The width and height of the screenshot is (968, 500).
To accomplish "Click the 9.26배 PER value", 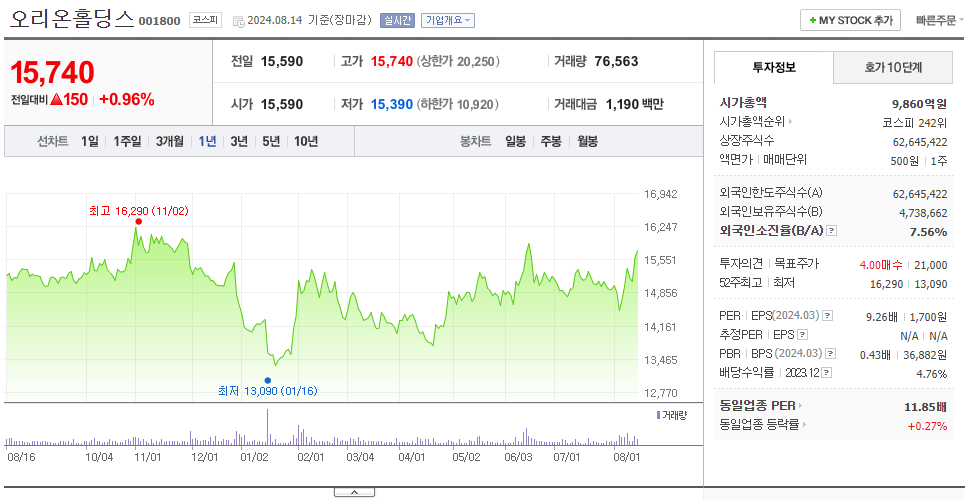I will (x=882, y=317).
